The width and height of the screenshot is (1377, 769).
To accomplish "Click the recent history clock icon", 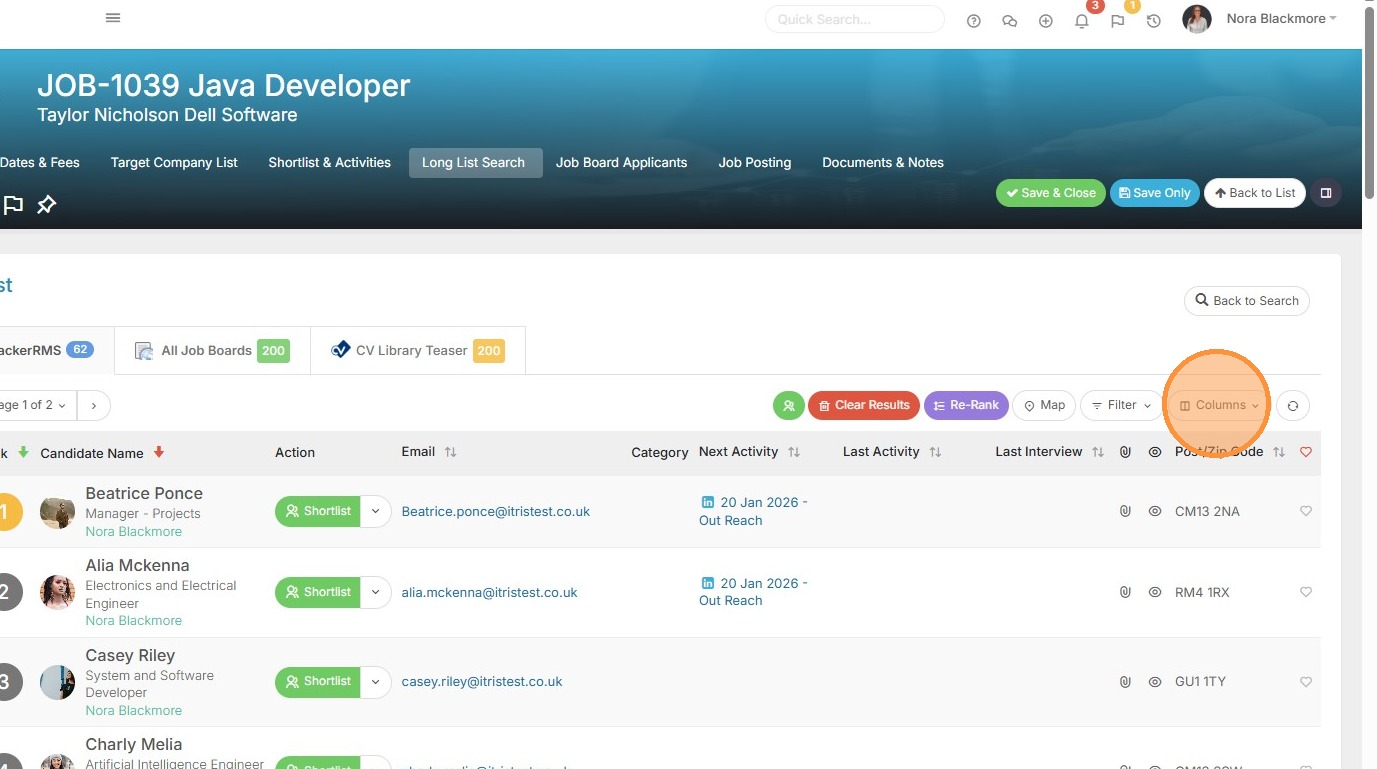I will (x=1153, y=21).
